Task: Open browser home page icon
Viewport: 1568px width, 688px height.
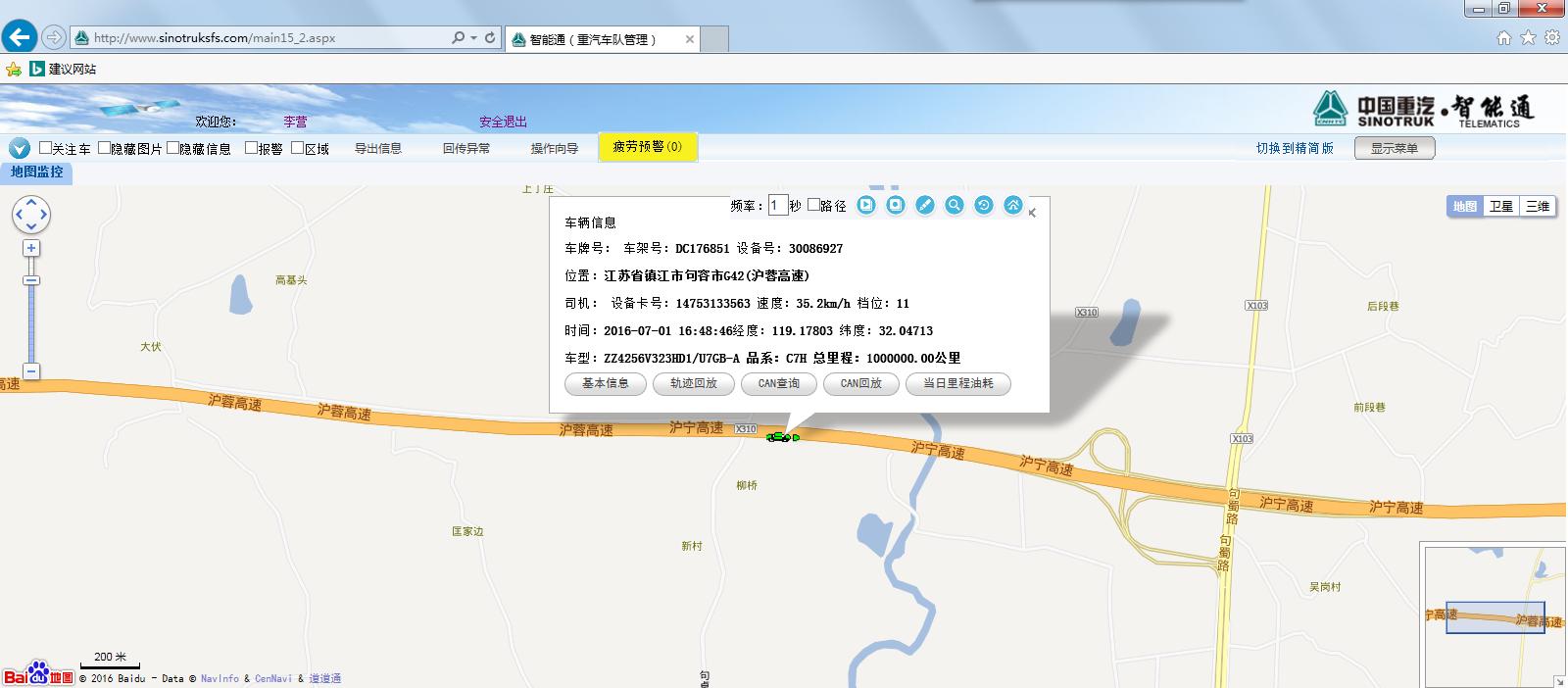Action: pyautogui.click(x=1504, y=38)
